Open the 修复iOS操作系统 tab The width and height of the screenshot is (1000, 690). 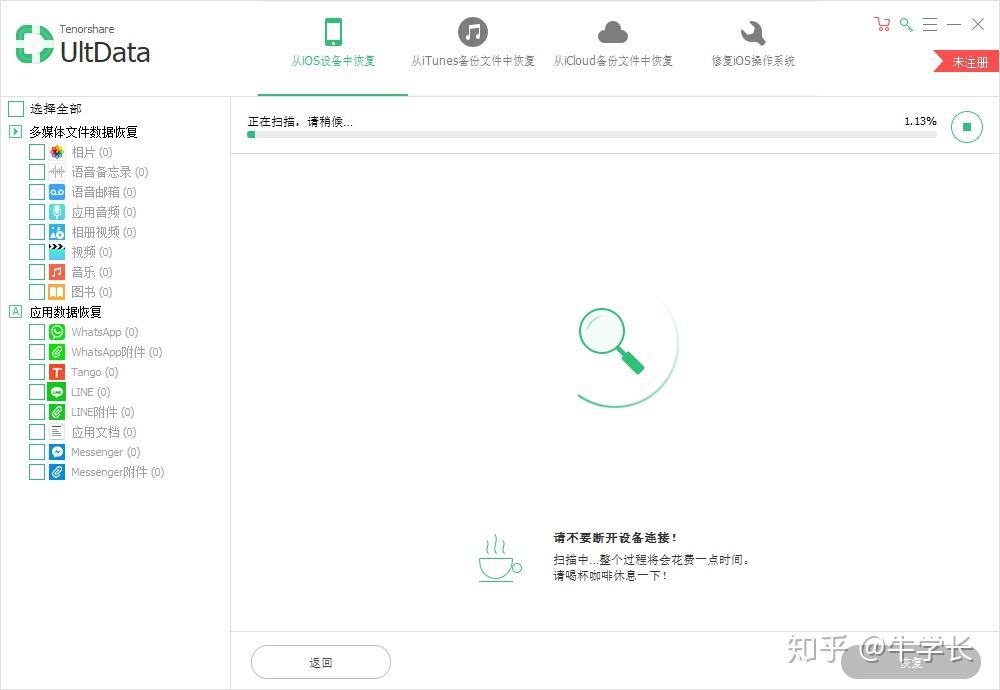pyautogui.click(x=753, y=45)
